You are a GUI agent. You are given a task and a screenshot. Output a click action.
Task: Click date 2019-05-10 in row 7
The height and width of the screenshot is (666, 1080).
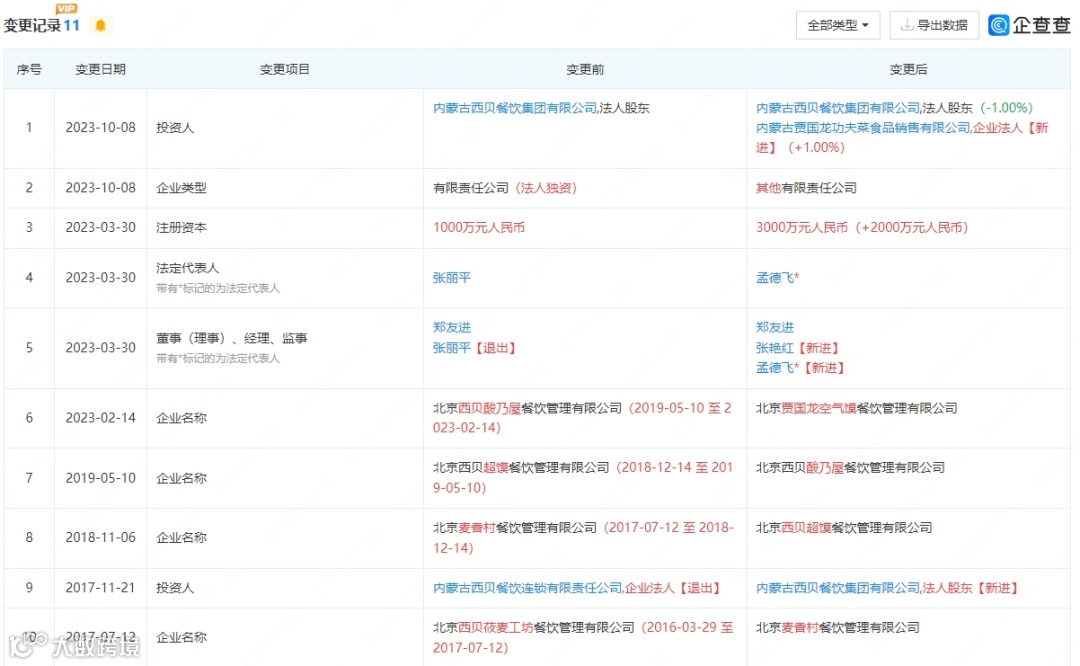101,478
